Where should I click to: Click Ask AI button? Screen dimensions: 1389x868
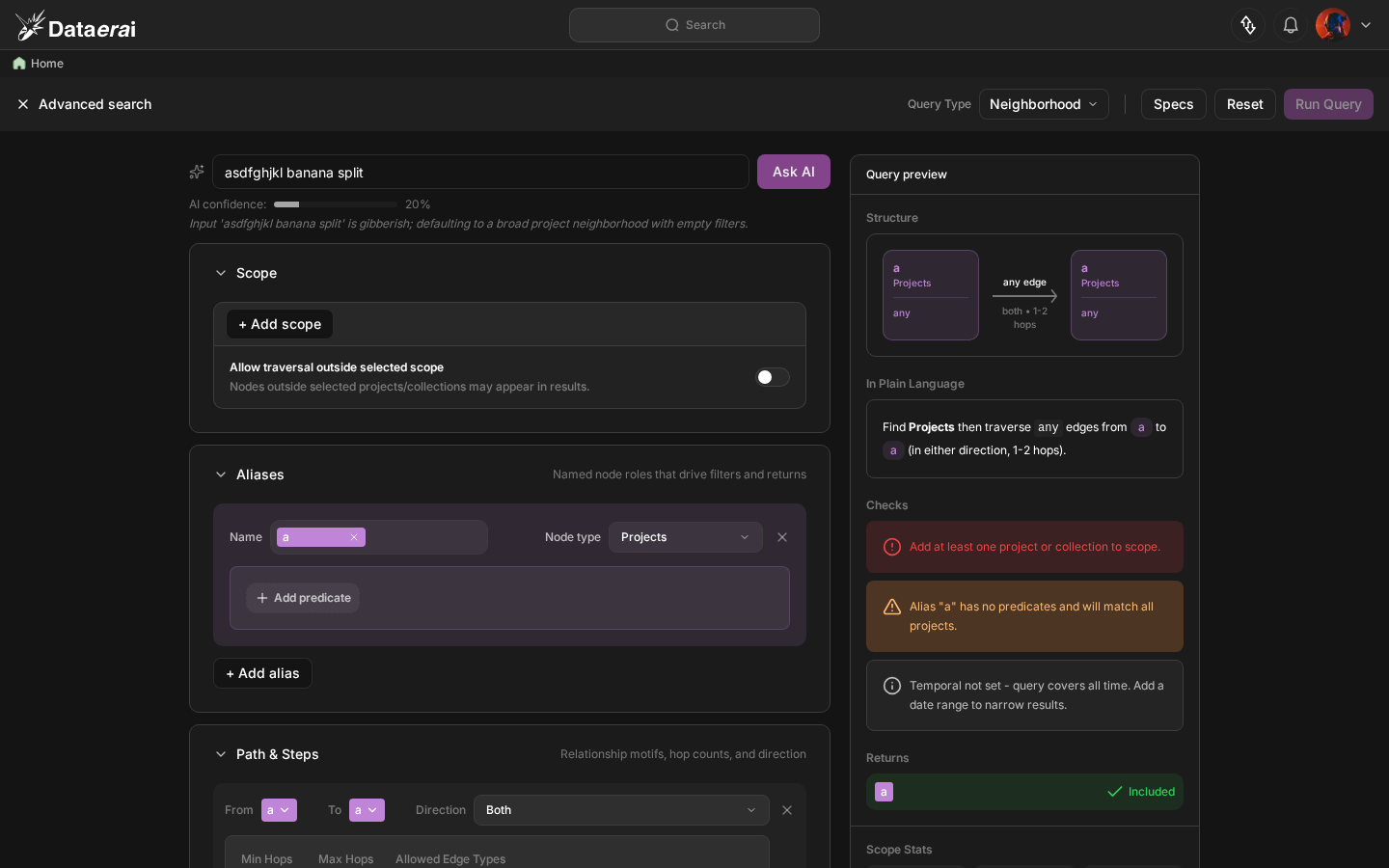point(794,172)
